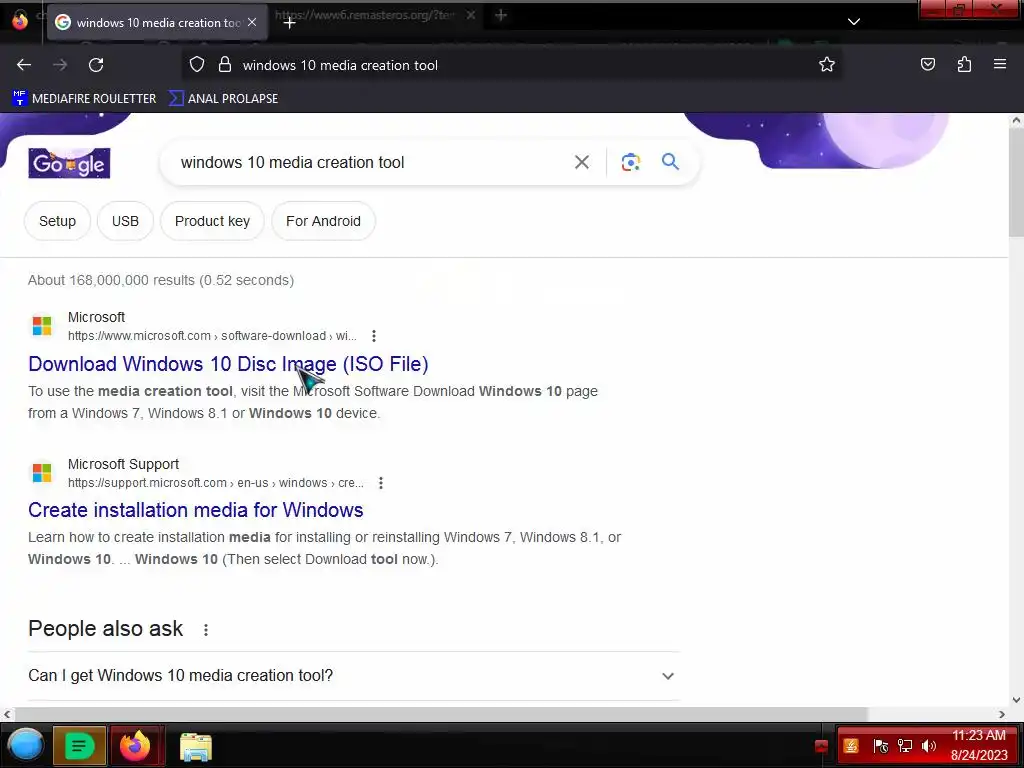Open a new tab with plus button
Image resolution: width=1024 pixels, height=768 pixels.
289,23
